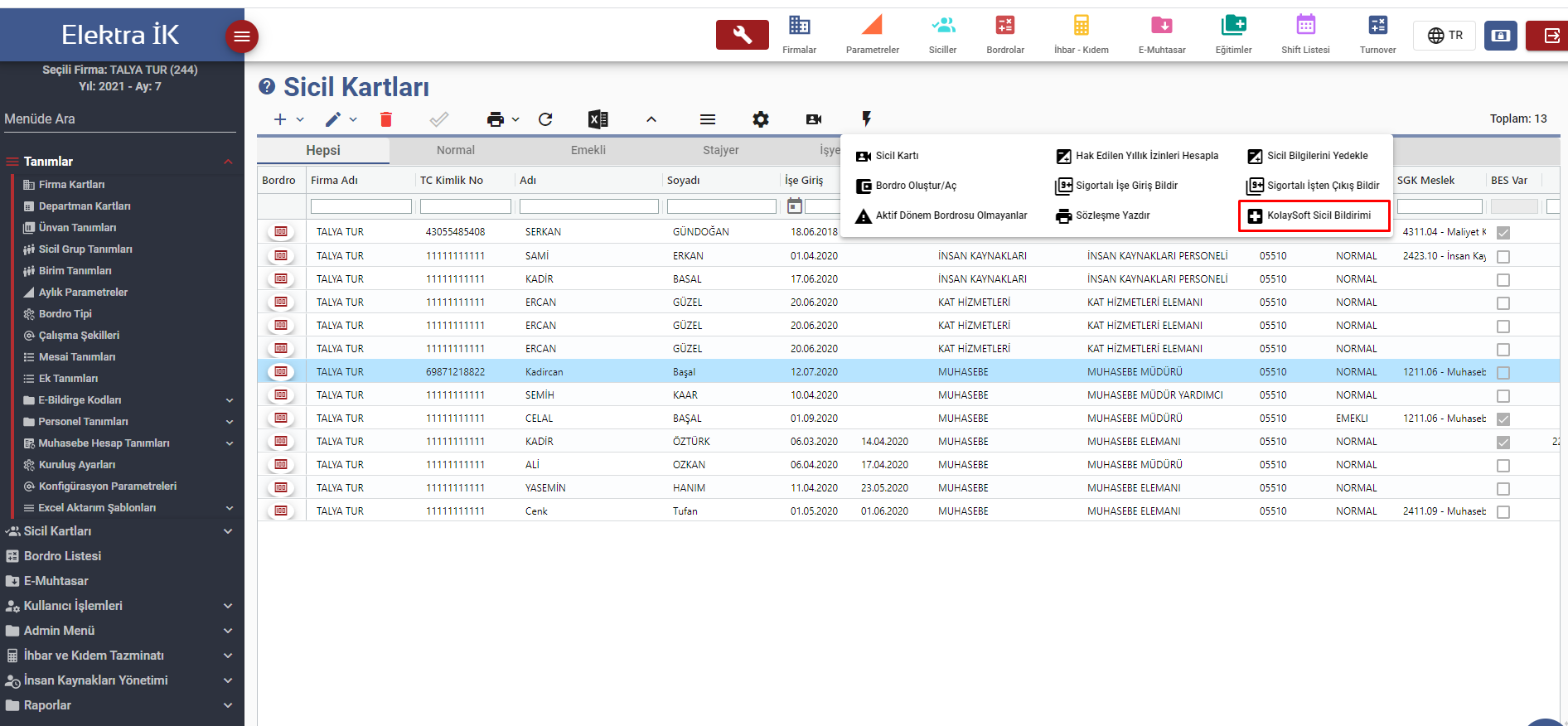Click the red delete trash icon
The width and height of the screenshot is (1568, 726).
coord(385,119)
